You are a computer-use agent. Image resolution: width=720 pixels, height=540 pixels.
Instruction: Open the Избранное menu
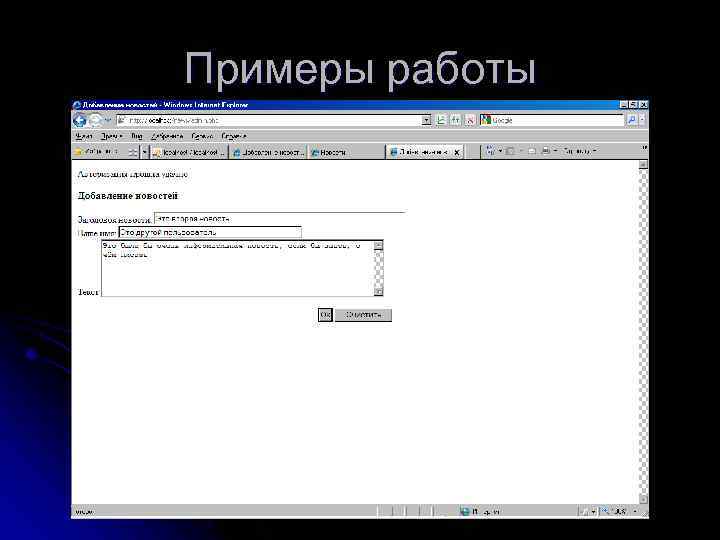pos(167,136)
